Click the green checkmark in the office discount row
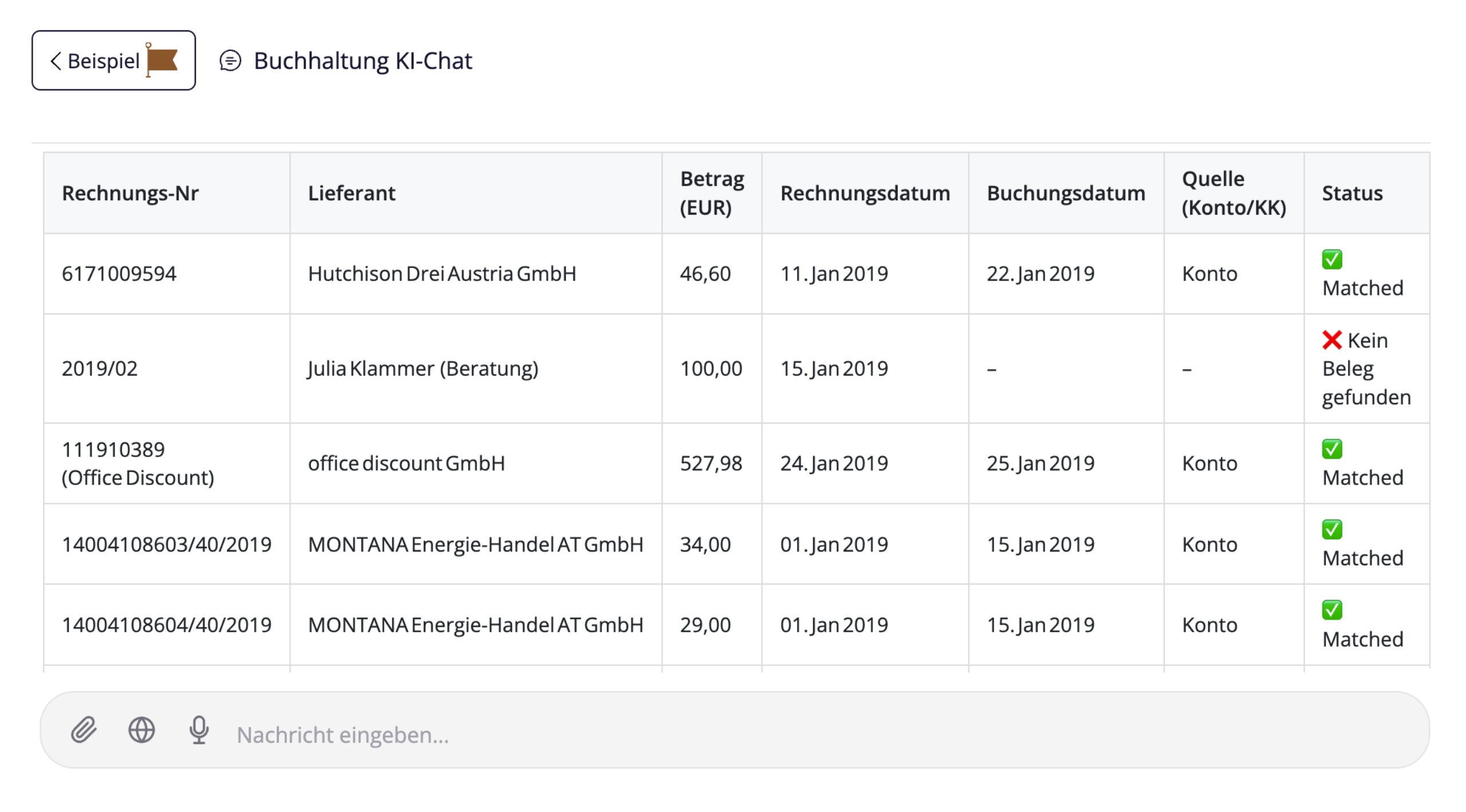1466x812 pixels. (1331, 449)
